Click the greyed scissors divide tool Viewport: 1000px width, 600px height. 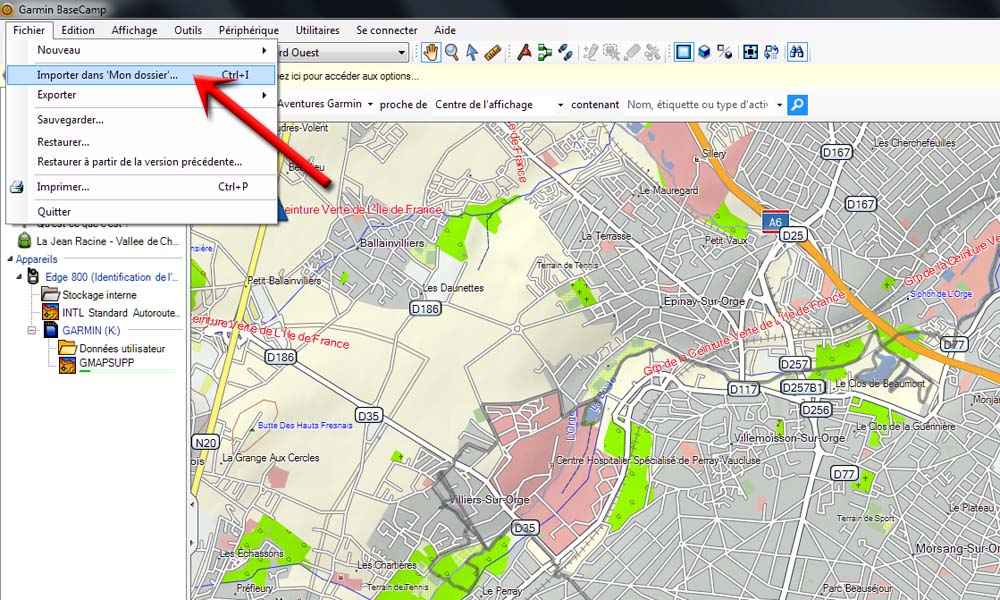pyautogui.click(x=652, y=52)
